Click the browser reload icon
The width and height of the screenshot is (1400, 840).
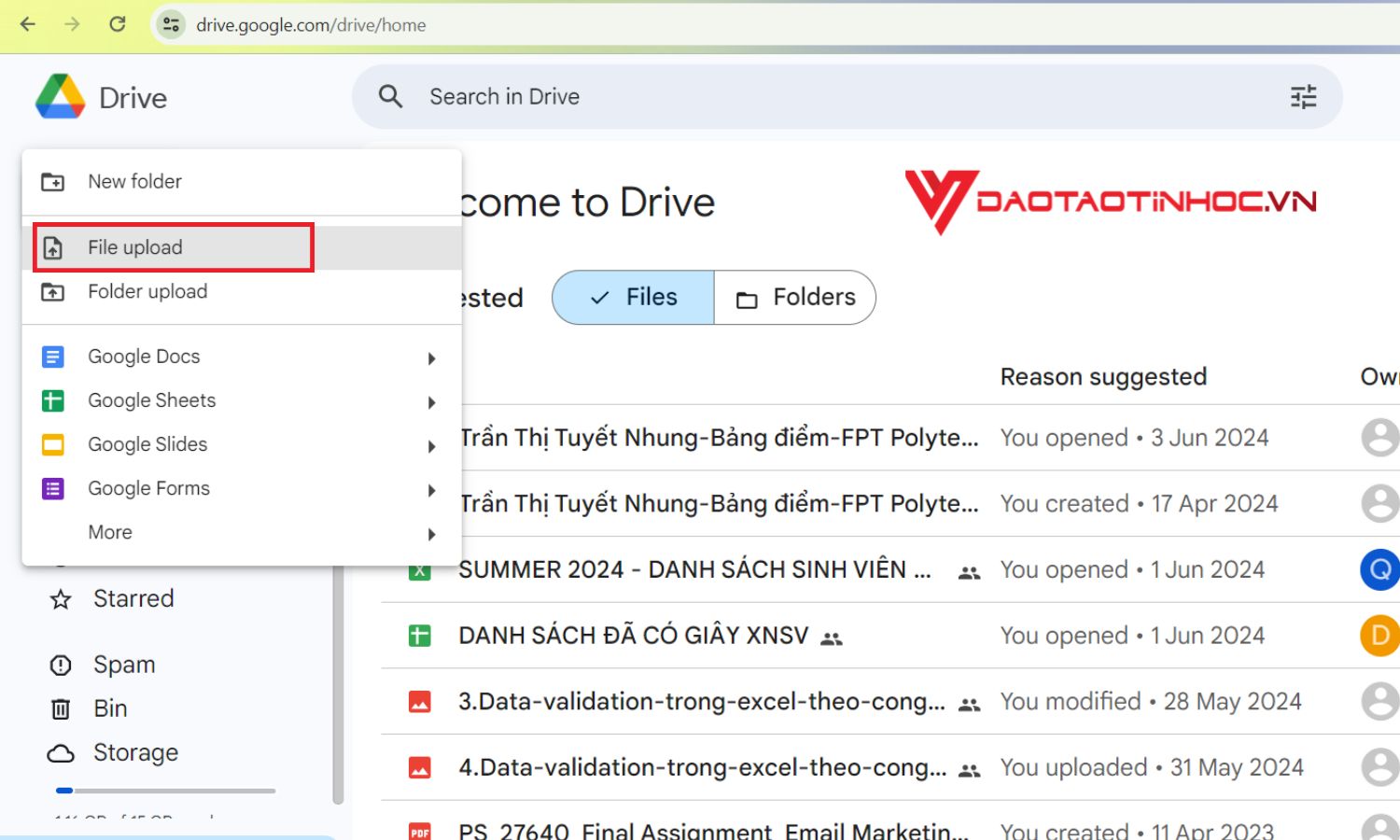(x=118, y=24)
